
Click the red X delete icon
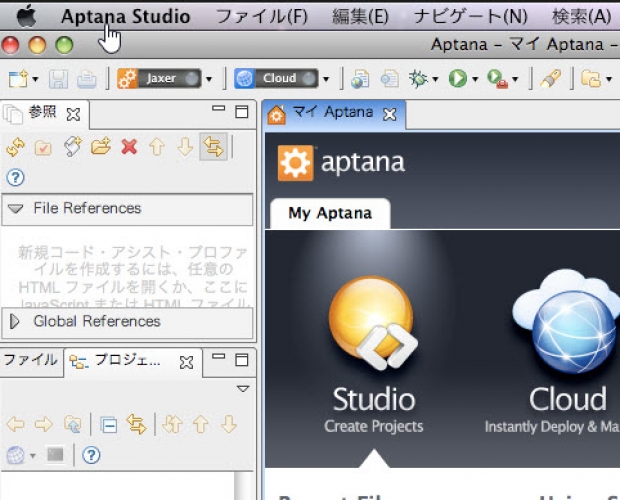[x=129, y=147]
